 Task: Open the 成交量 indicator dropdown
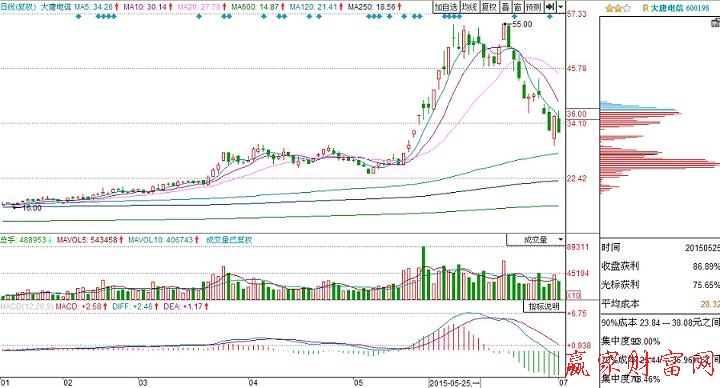click(536, 240)
